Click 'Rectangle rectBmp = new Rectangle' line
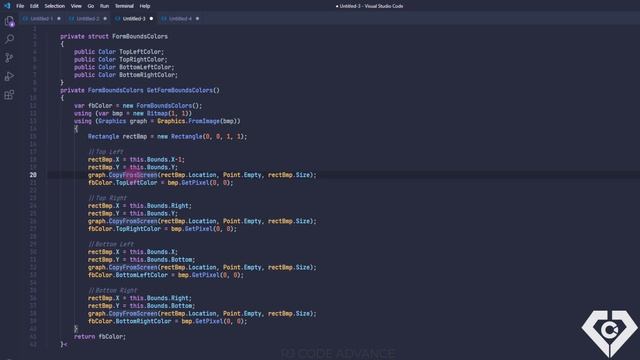The height and width of the screenshot is (360, 640). (167, 136)
